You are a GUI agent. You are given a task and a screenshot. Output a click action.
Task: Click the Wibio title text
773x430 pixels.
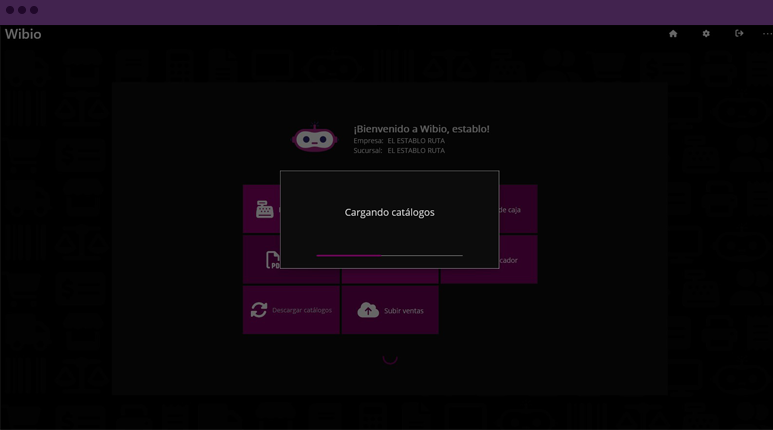[x=23, y=34]
